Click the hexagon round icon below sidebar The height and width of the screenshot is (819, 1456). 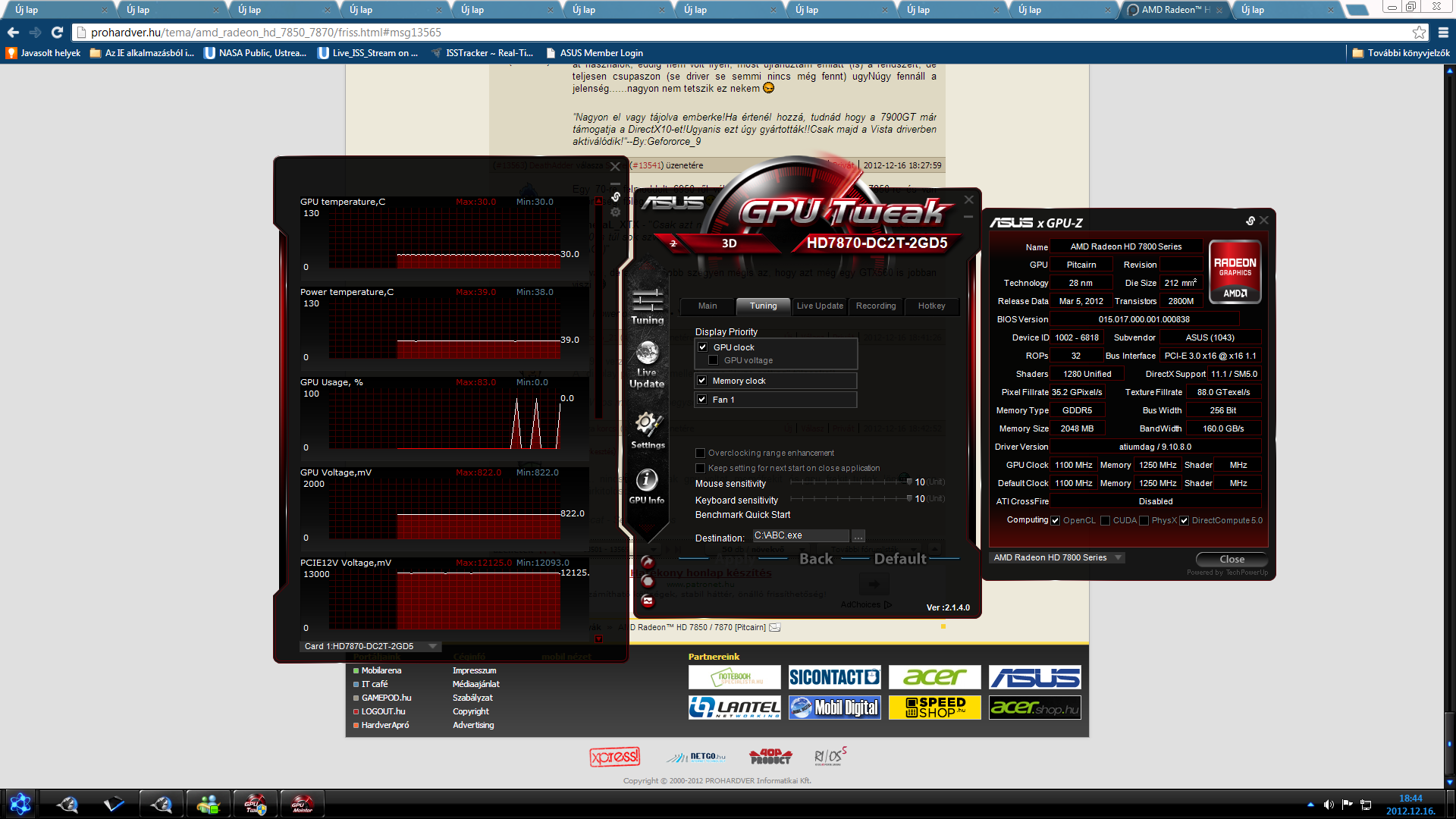click(648, 581)
